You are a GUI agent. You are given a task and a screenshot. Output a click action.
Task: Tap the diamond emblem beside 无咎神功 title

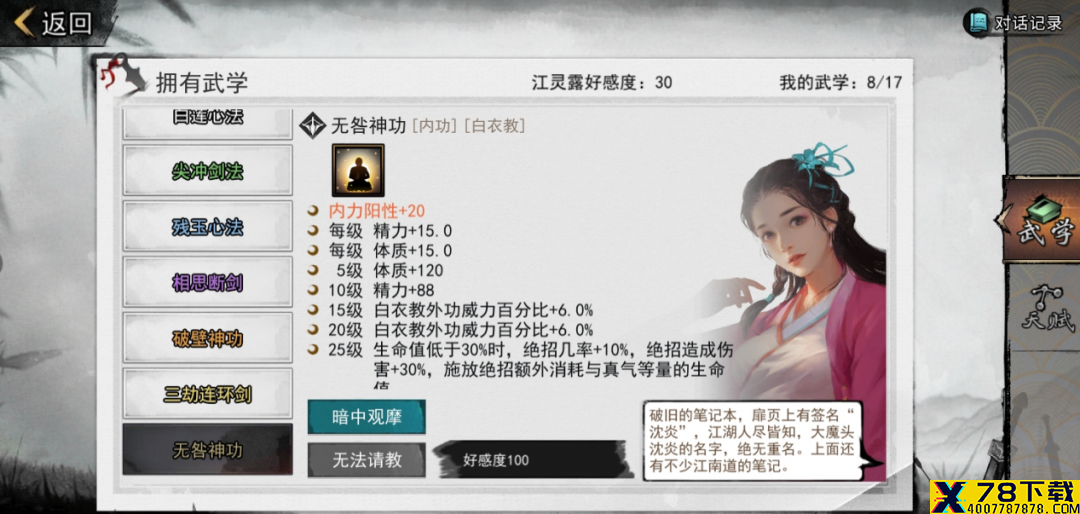pos(313,125)
